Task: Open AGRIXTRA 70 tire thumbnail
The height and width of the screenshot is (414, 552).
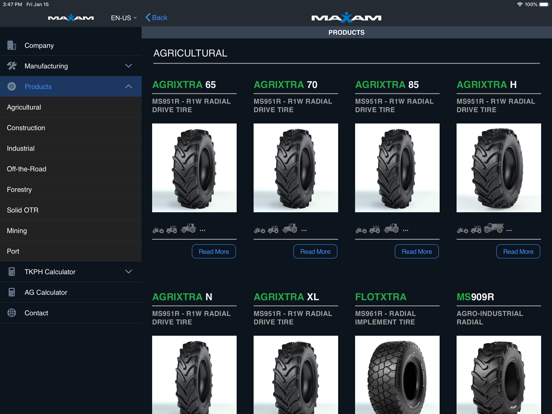Action: pyautogui.click(x=296, y=168)
